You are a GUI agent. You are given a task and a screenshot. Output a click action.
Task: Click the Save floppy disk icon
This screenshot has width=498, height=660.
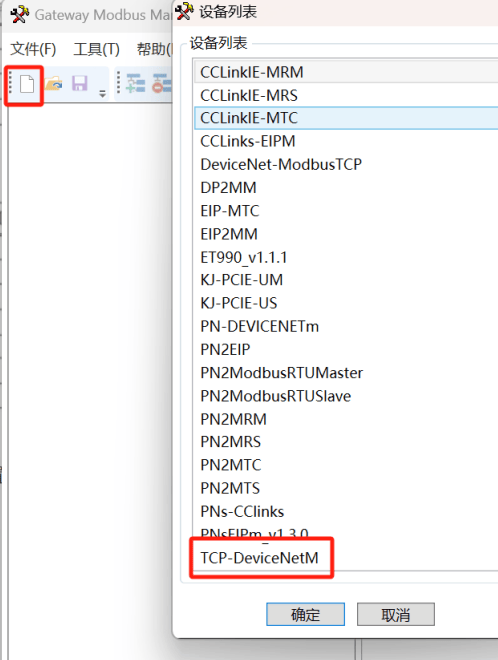[x=80, y=83]
